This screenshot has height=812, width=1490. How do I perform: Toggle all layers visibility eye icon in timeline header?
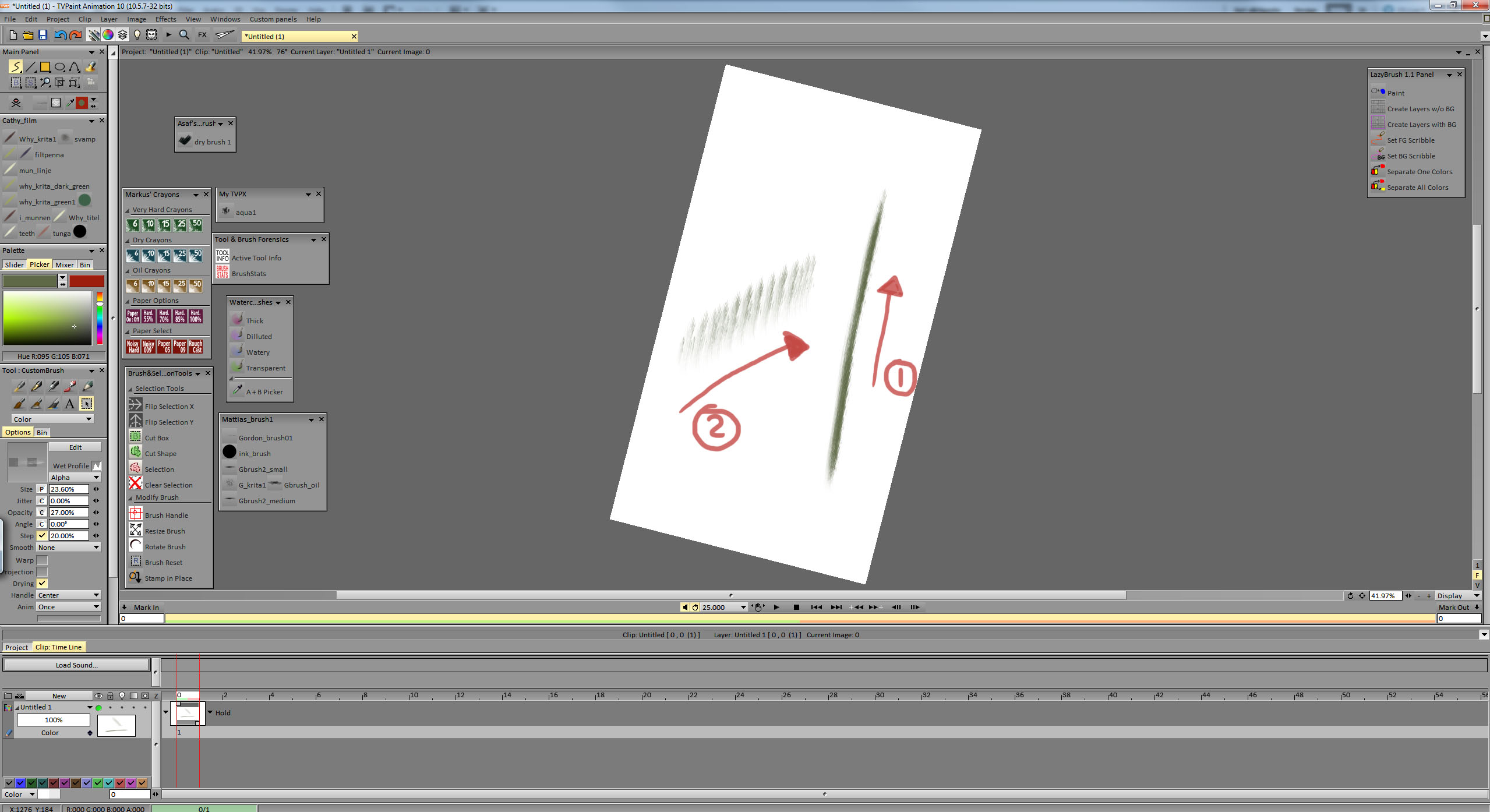(98, 696)
